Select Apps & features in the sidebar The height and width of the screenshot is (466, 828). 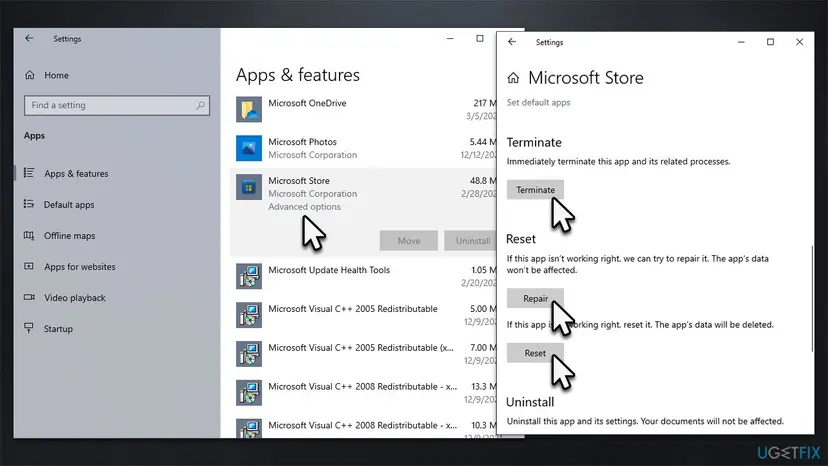[x=76, y=173]
